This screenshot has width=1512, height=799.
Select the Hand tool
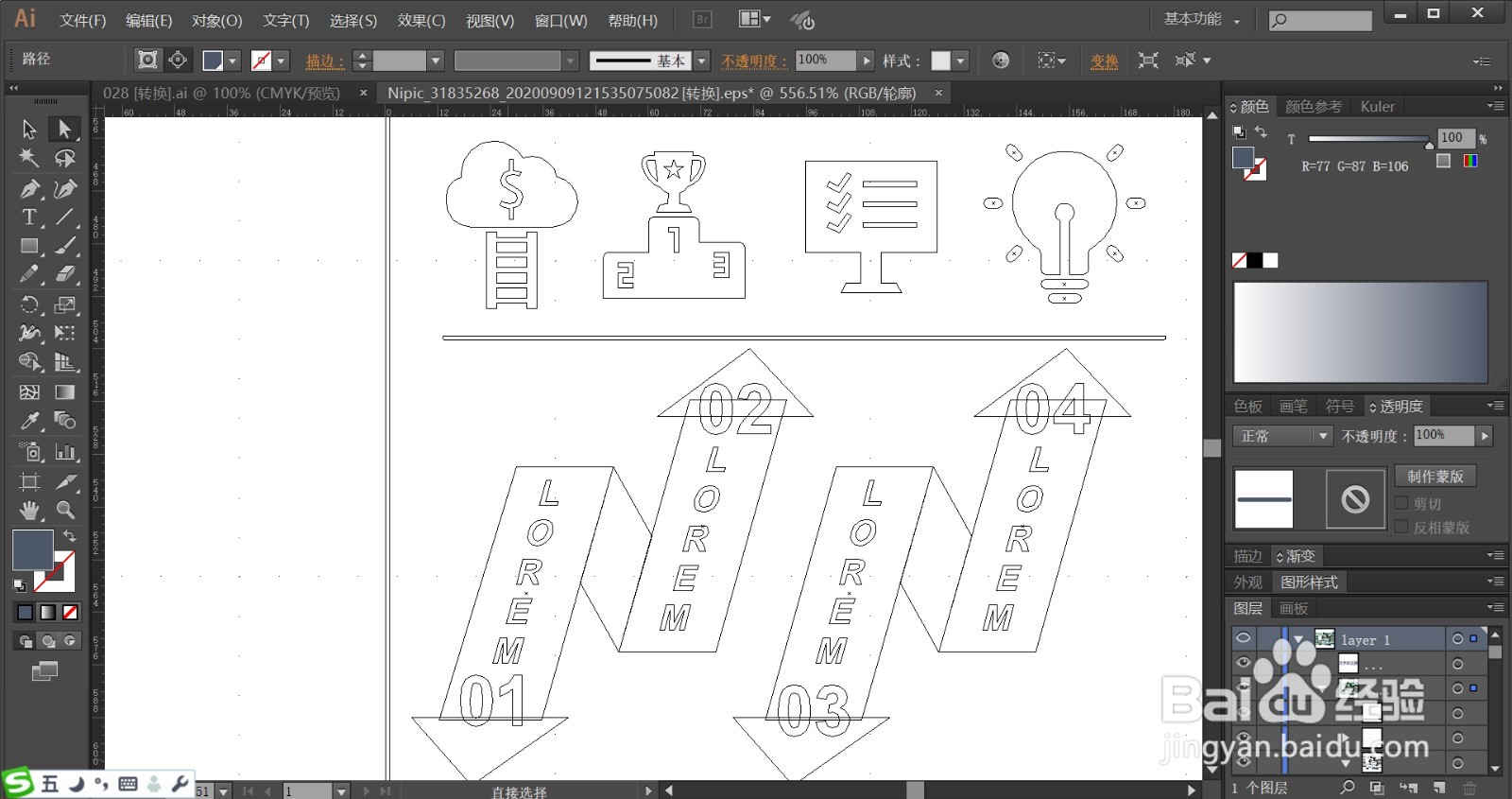click(29, 511)
